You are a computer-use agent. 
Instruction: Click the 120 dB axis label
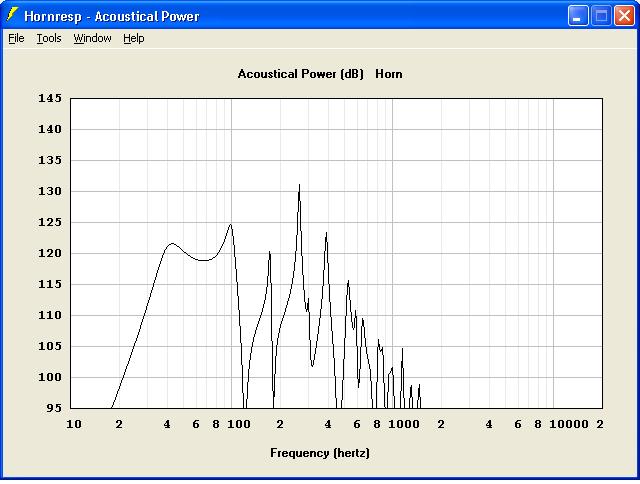[x=50, y=253]
